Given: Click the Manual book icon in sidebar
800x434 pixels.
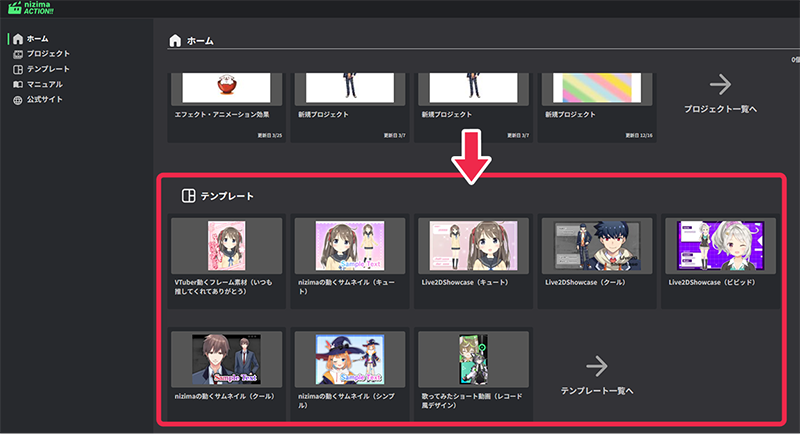Looking at the screenshot, I should 18,85.
